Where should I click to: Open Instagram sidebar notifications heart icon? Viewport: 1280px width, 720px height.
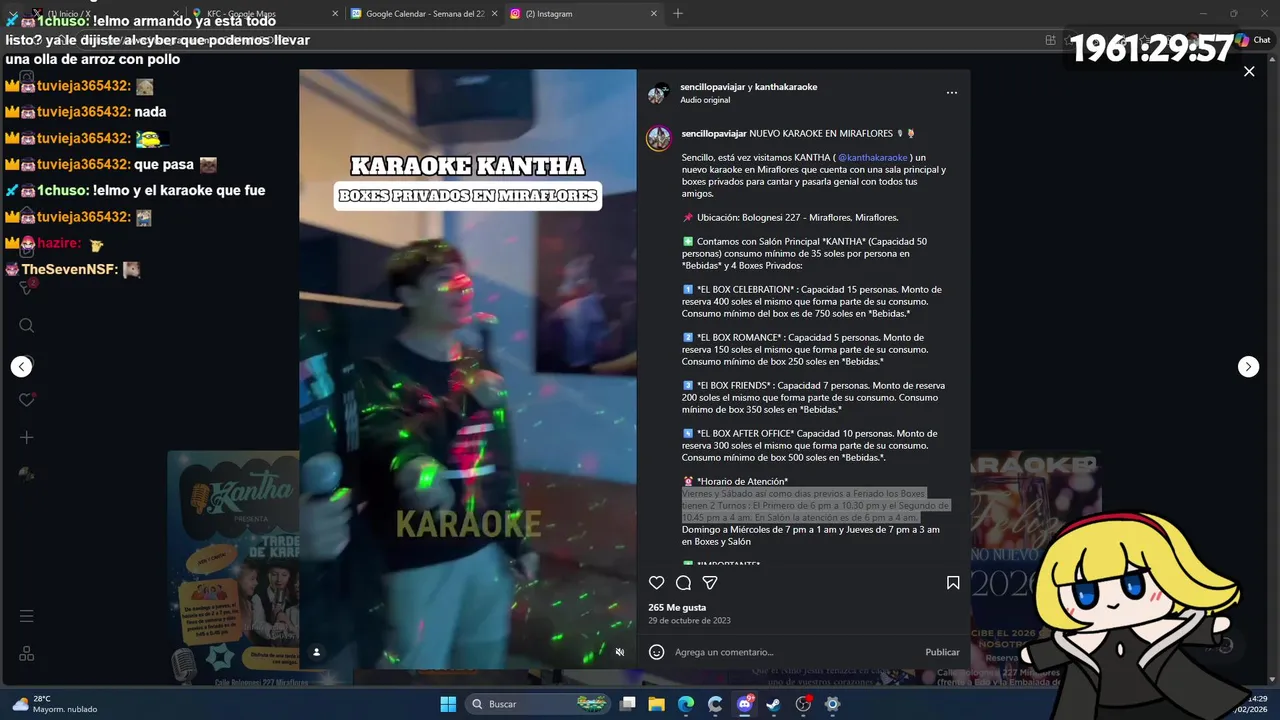click(27, 400)
